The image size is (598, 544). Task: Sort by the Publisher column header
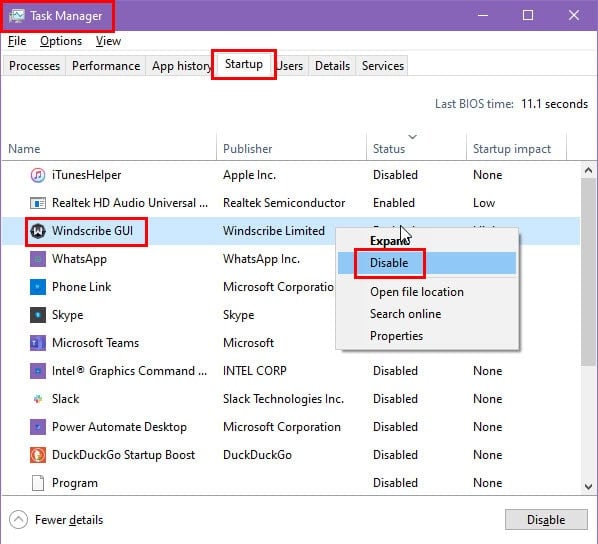click(291, 148)
